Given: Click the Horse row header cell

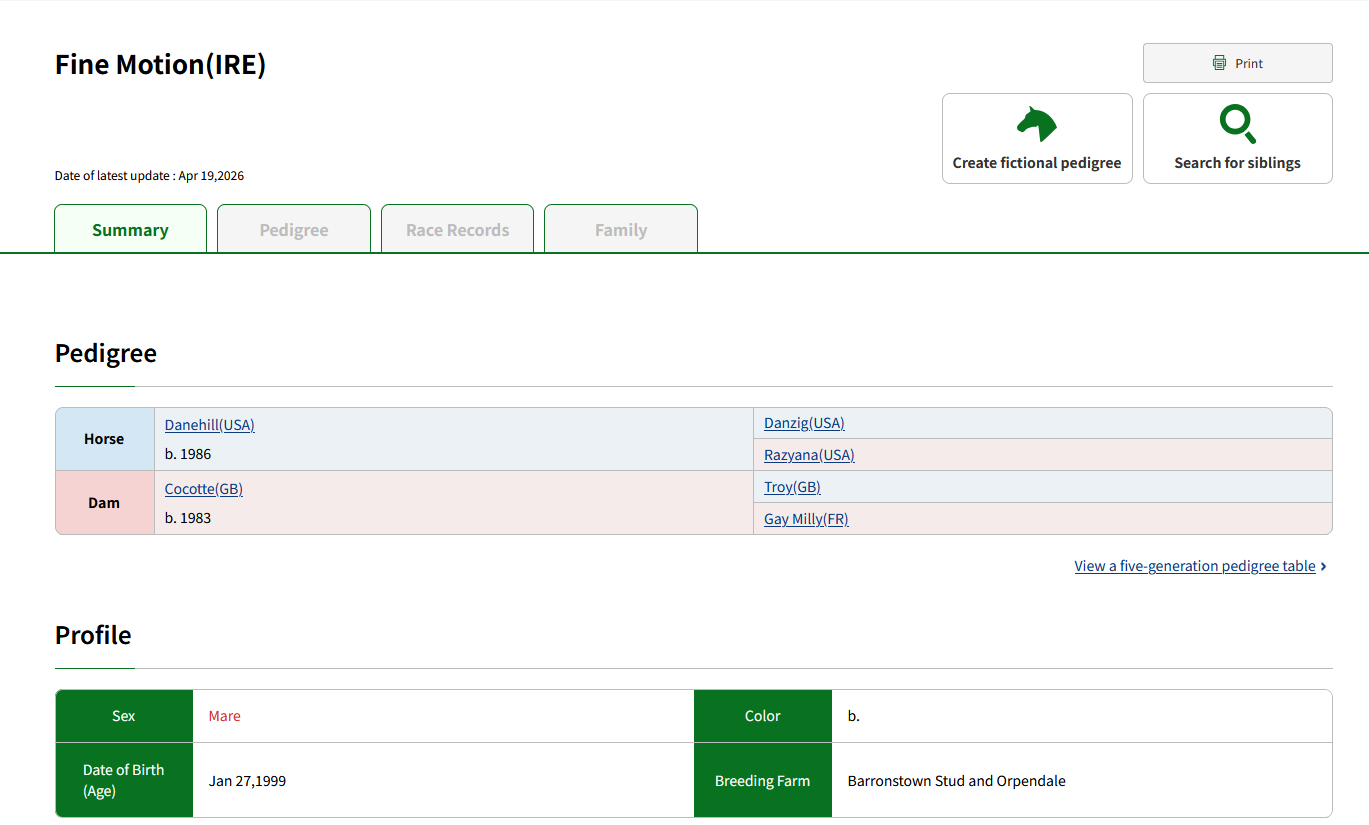Looking at the screenshot, I should (x=105, y=439).
